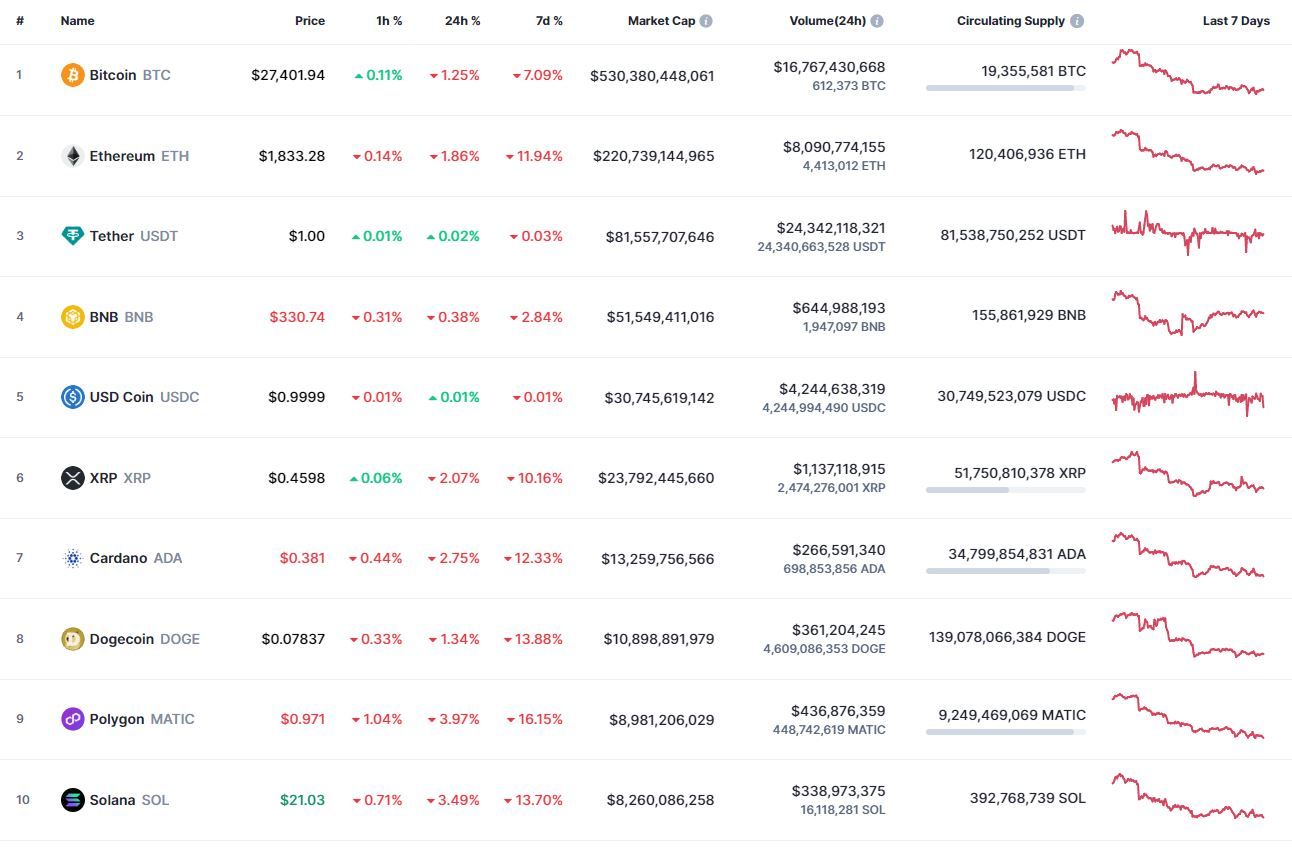The width and height of the screenshot is (1292, 848).
Task: Sort by the Price column header
Action: coord(310,21)
